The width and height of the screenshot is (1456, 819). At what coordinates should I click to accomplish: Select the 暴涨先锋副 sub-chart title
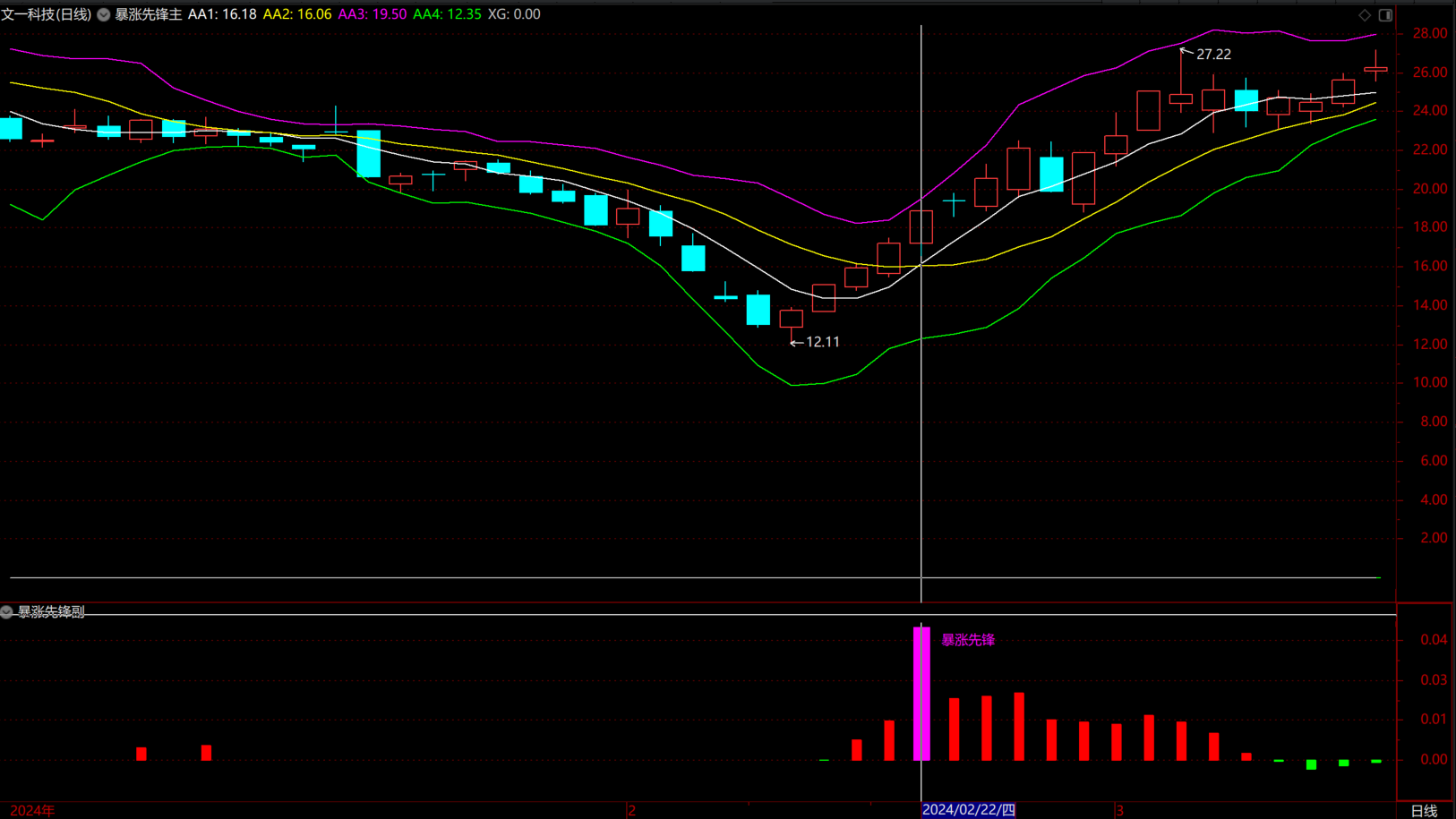tap(51, 611)
